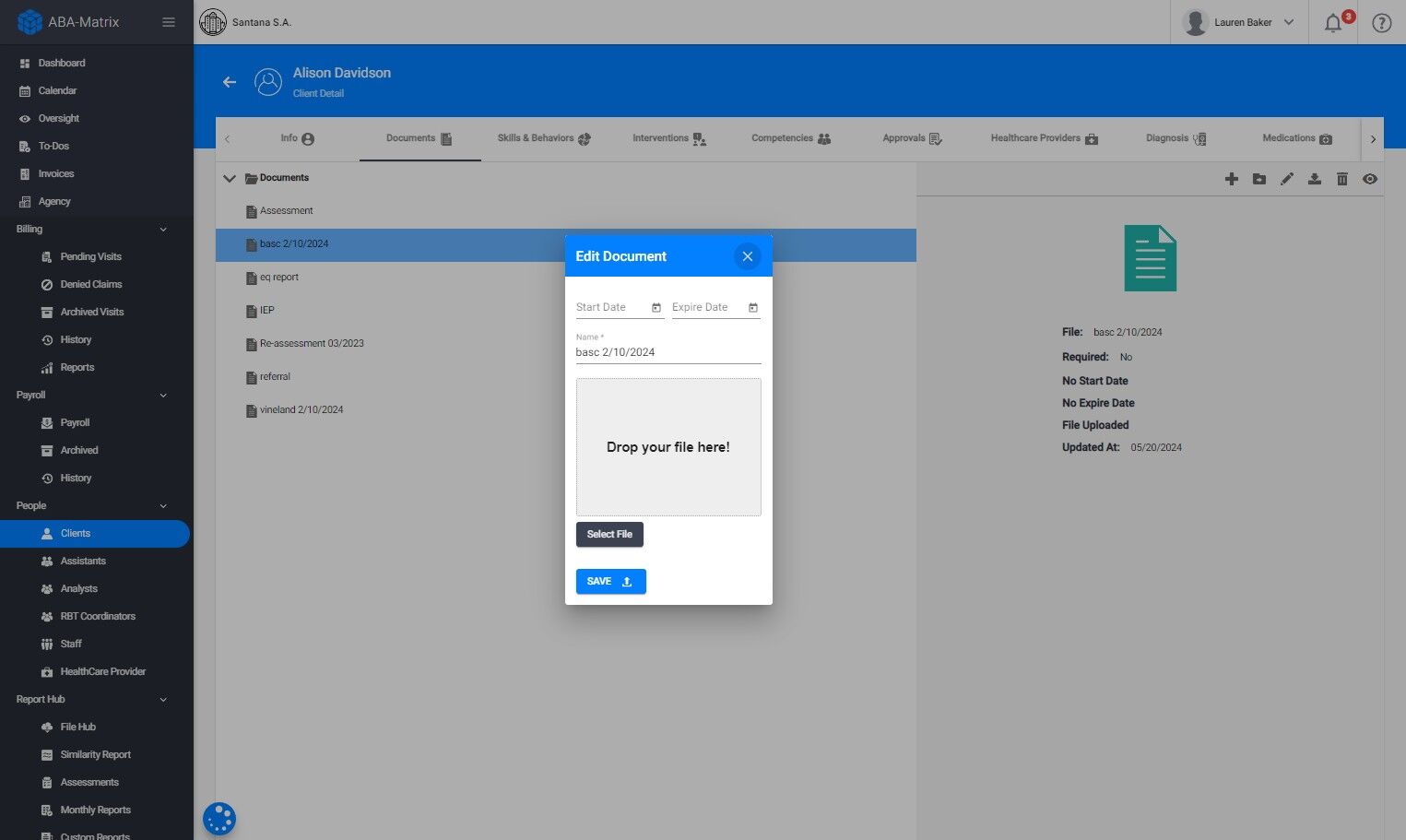The image size is (1406, 840).
Task: Switch to the Healthcare Providers tab
Action: [x=1044, y=138]
